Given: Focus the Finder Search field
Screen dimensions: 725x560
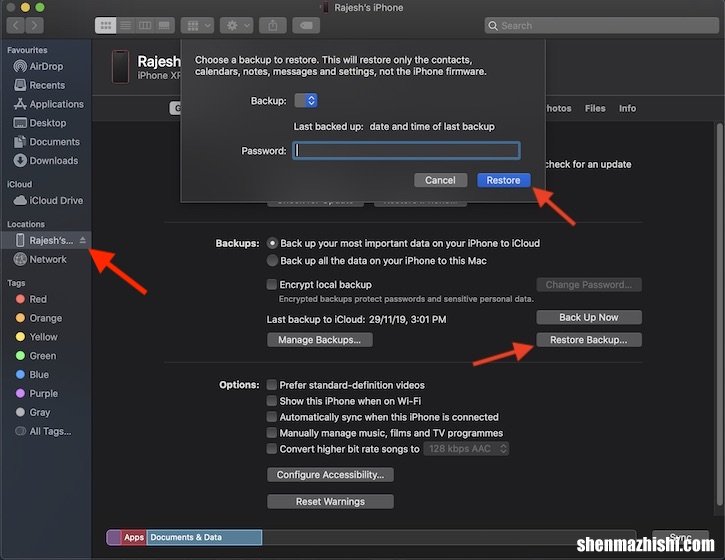Looking at the screenshot, I should [602, 25].
